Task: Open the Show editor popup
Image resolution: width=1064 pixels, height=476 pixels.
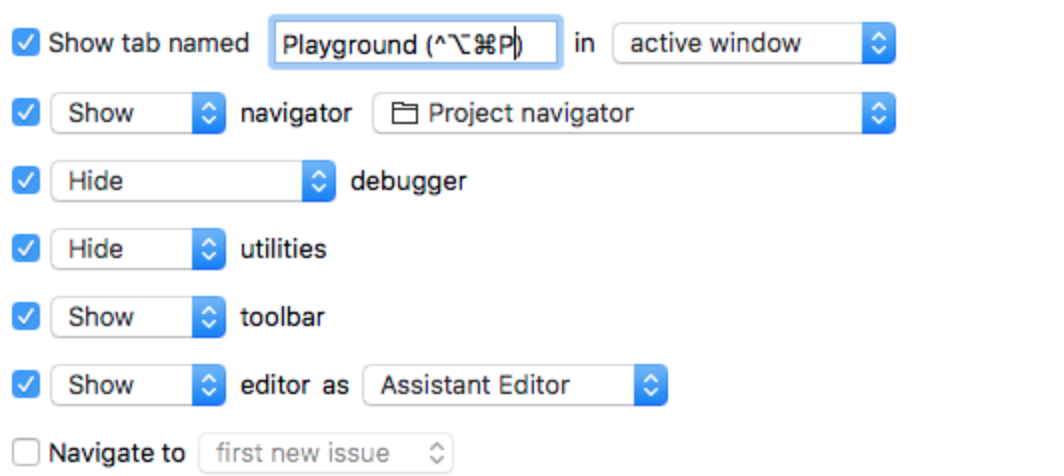Action: tap(138, 385)
